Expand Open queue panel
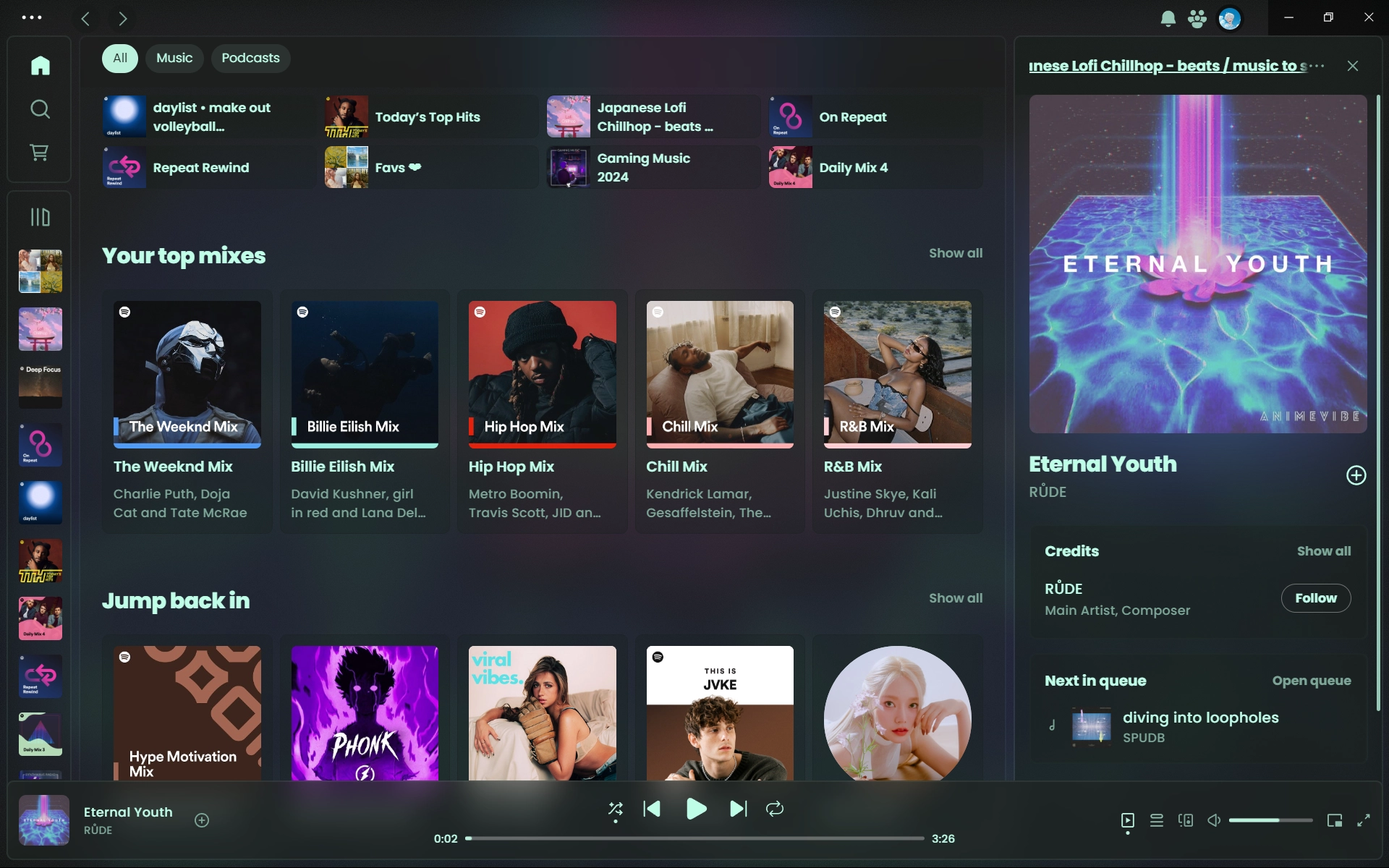 tap(1312, 681)
